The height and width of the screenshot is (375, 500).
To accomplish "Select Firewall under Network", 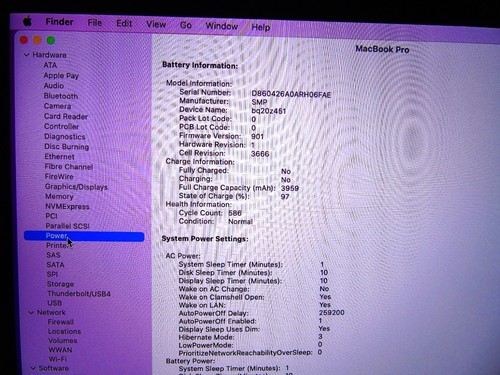I will click(x=61, y=322).
